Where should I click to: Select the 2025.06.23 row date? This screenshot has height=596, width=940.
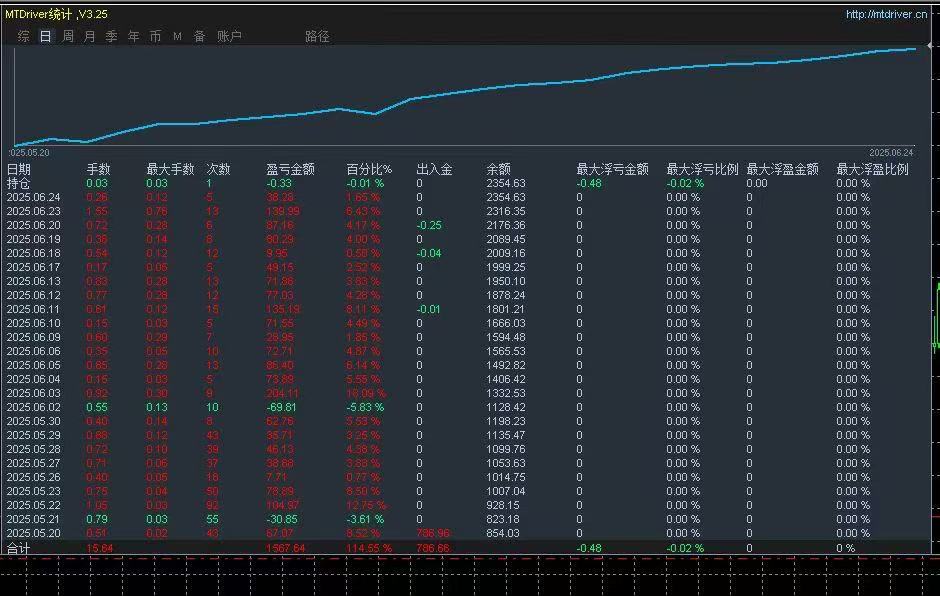(x=34, y=211)
